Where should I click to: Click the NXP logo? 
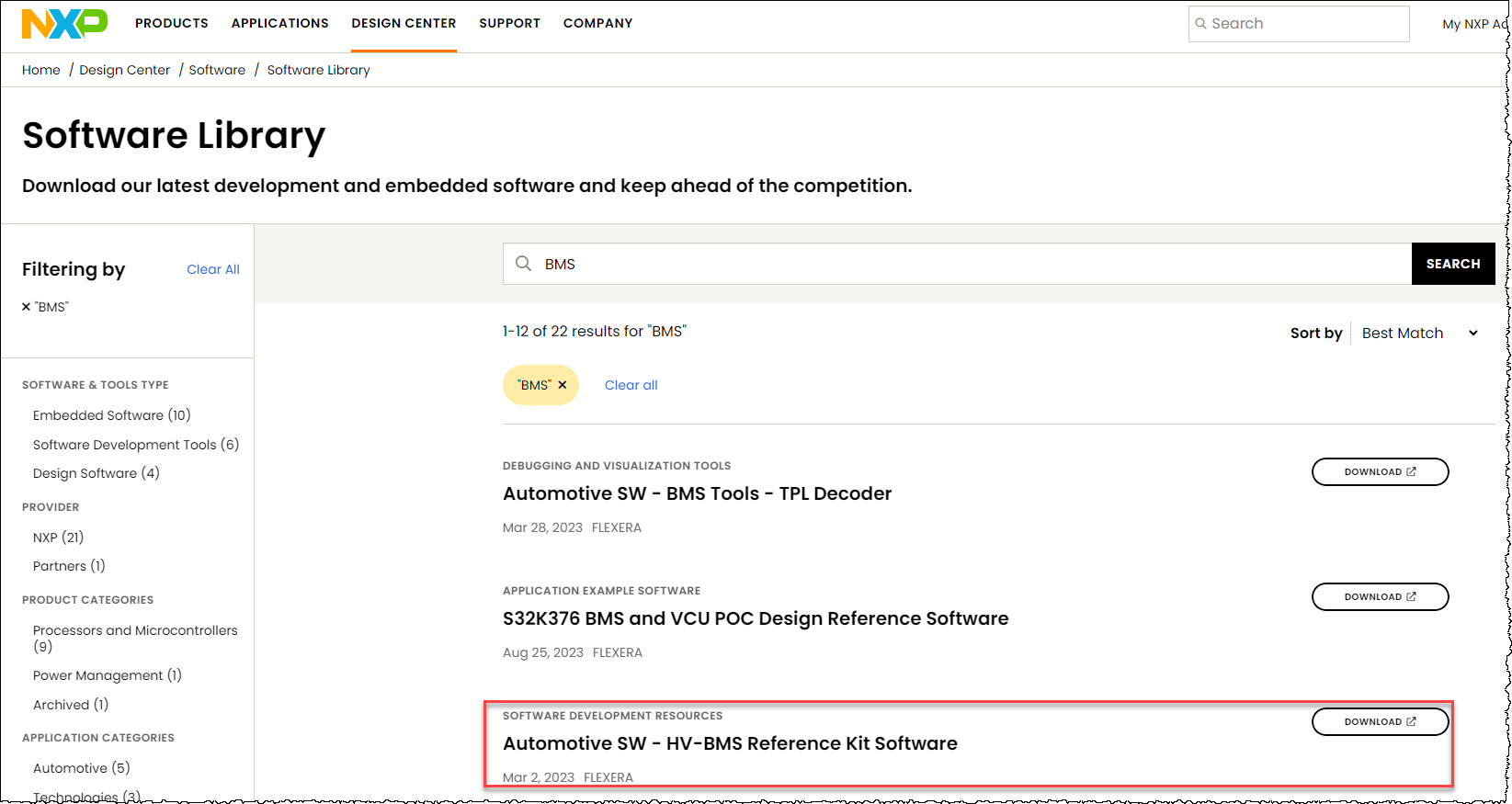tap(64, 24)
